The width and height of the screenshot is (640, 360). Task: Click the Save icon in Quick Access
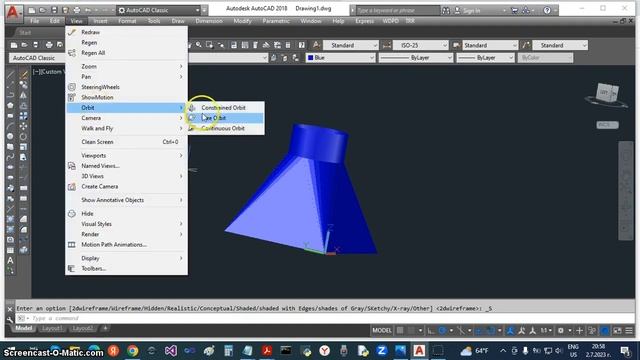click(54, 10)
